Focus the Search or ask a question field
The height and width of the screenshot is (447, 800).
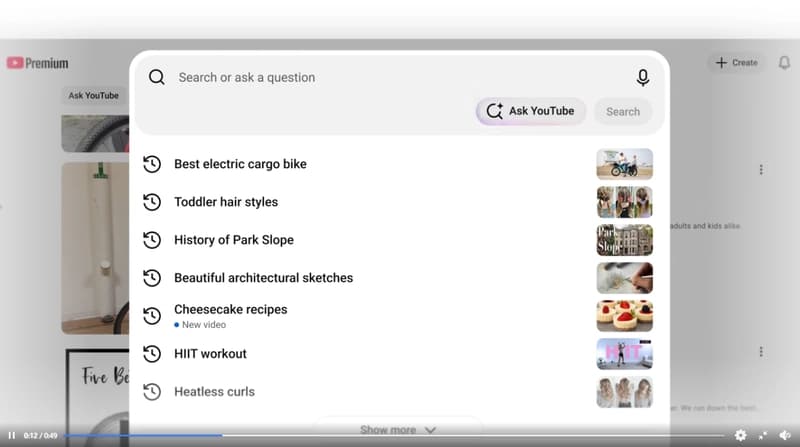click(398, 78)
